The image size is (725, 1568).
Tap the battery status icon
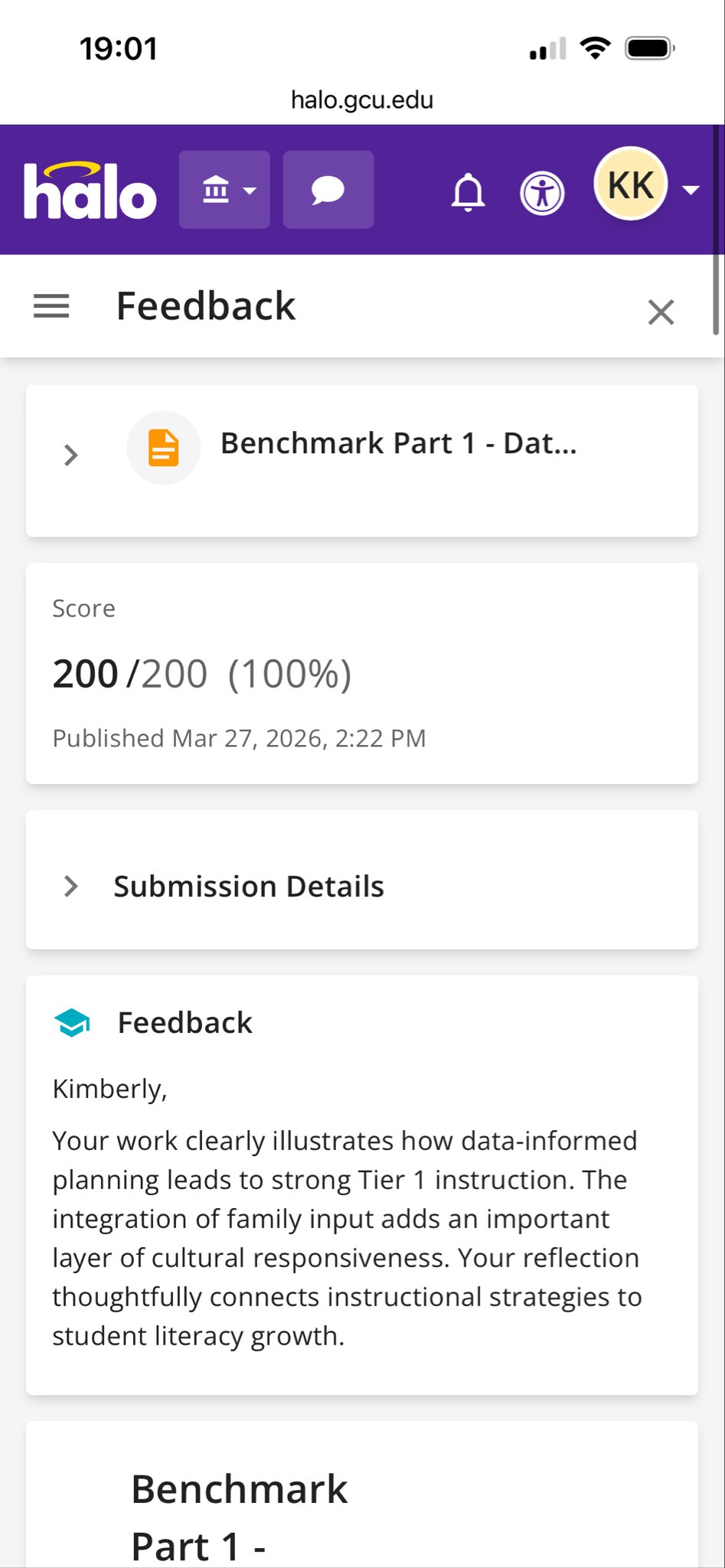pyautogui.click(x=649, y=49)
